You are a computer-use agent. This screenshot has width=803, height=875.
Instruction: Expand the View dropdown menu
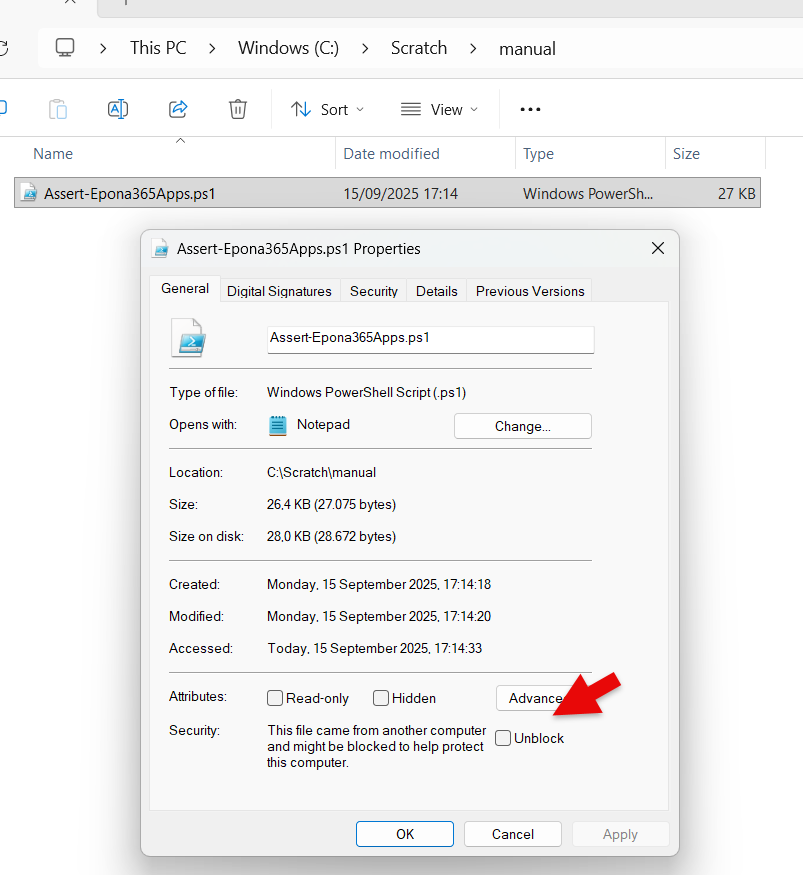pyautogui.click(x=439, y=110)
